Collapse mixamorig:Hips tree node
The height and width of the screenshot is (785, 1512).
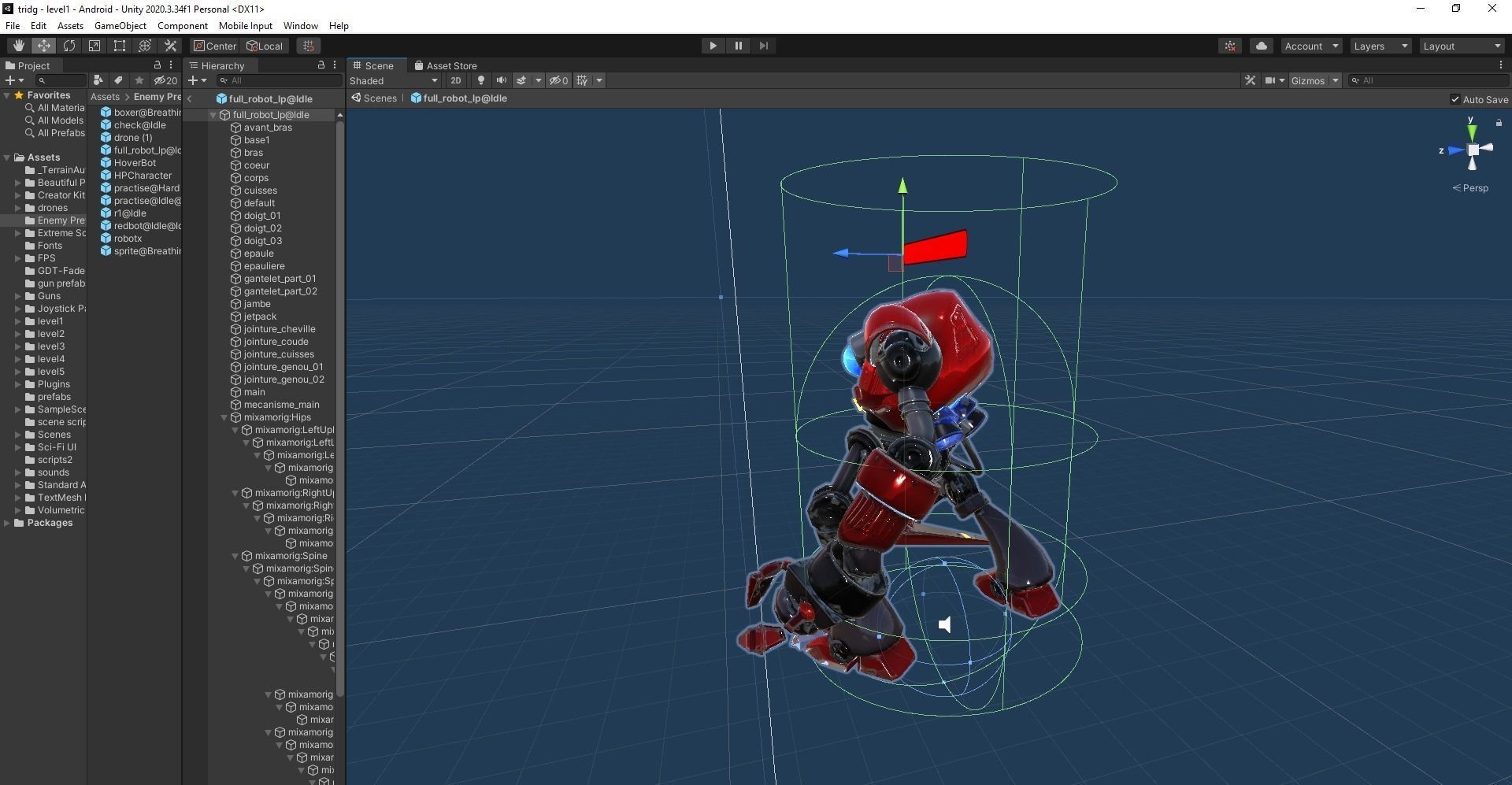click(224, 417)
